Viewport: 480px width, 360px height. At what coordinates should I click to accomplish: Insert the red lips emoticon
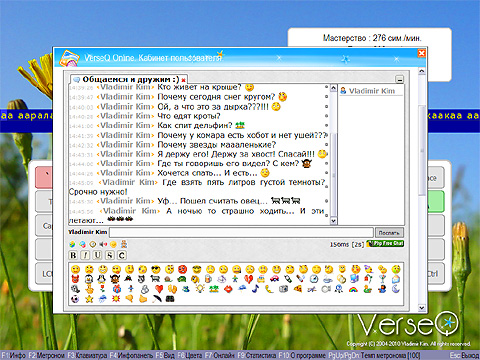[x=228, y=289]
